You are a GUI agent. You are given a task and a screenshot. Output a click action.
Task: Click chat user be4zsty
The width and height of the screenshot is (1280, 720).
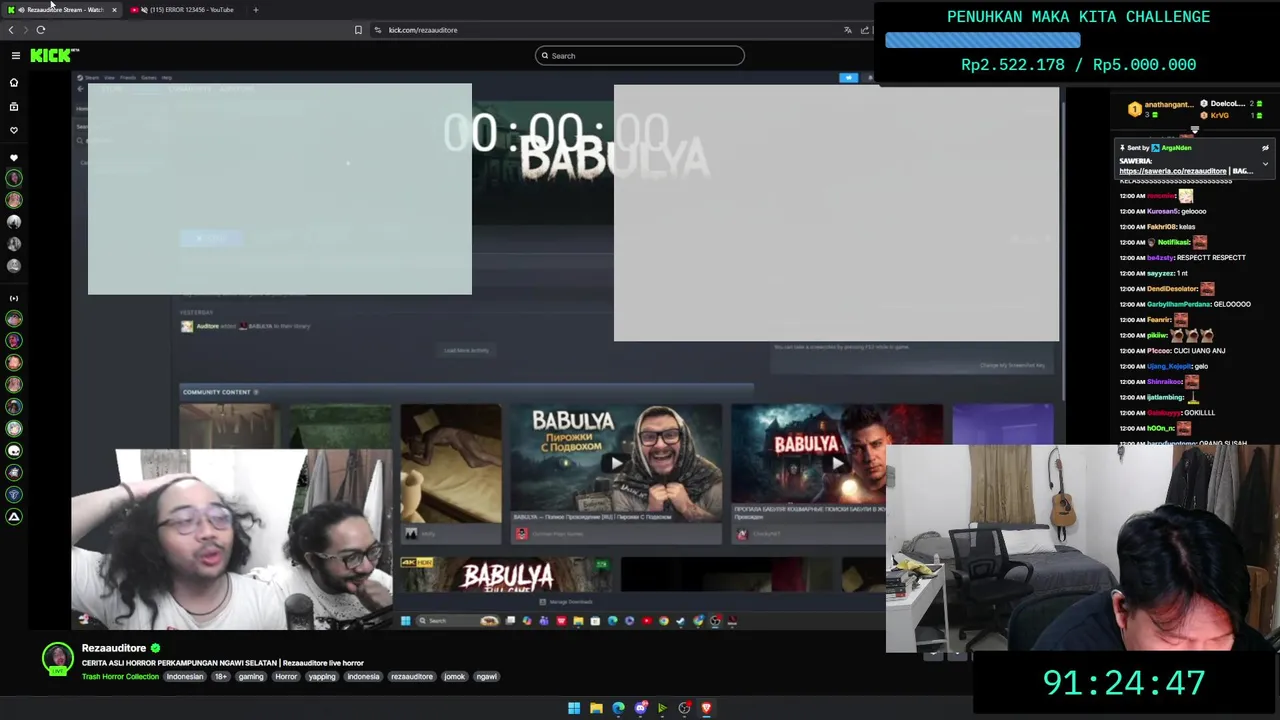(x=1160, y=258)
